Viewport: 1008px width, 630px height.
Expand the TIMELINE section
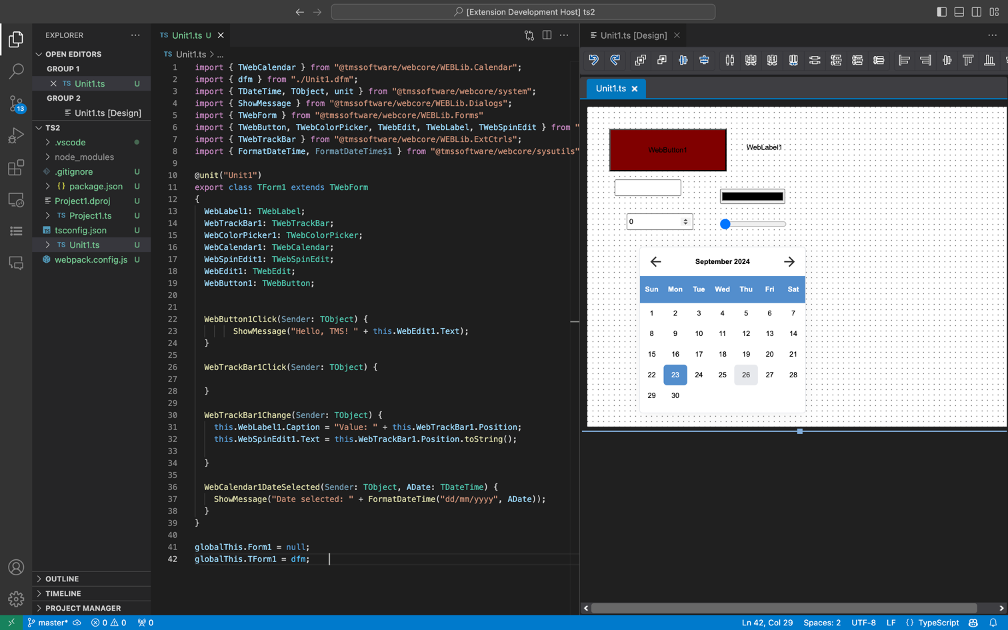click(x=91, y=593)
